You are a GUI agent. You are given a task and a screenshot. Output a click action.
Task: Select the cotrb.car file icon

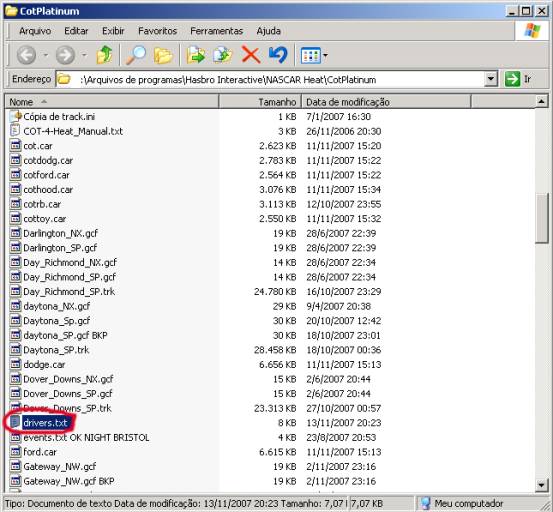(x=15, y=204)
